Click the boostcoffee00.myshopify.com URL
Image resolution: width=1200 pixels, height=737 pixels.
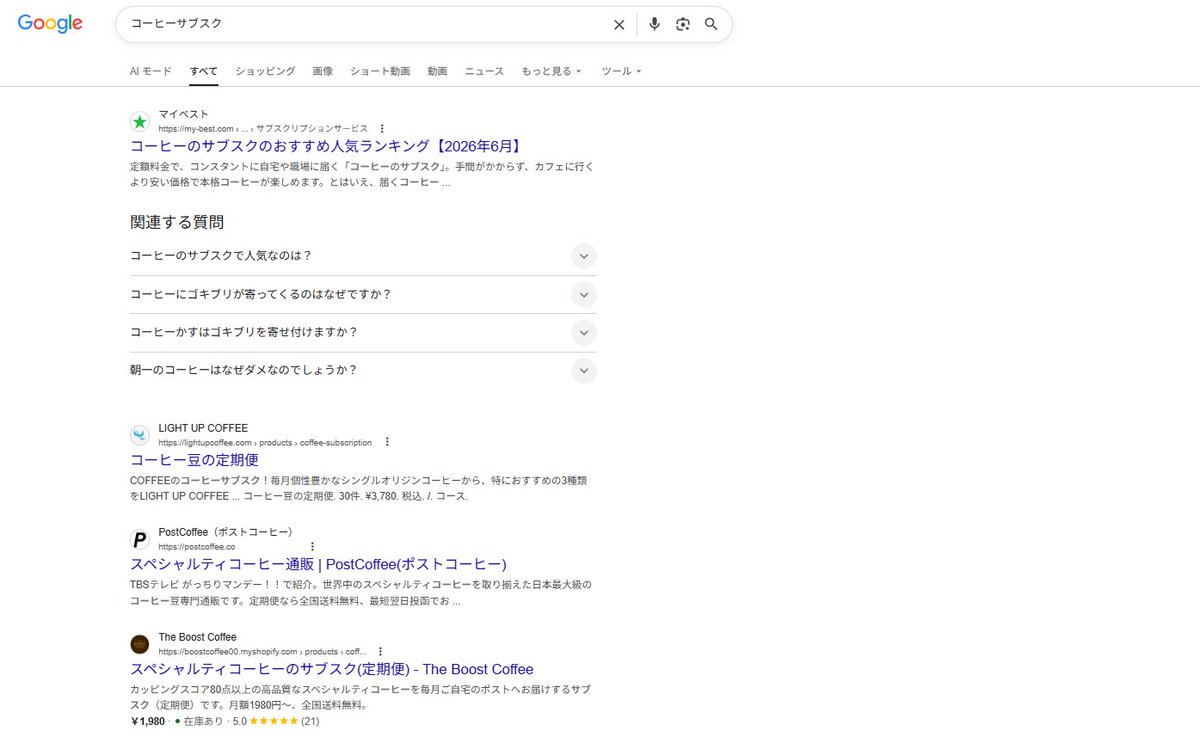263,651
